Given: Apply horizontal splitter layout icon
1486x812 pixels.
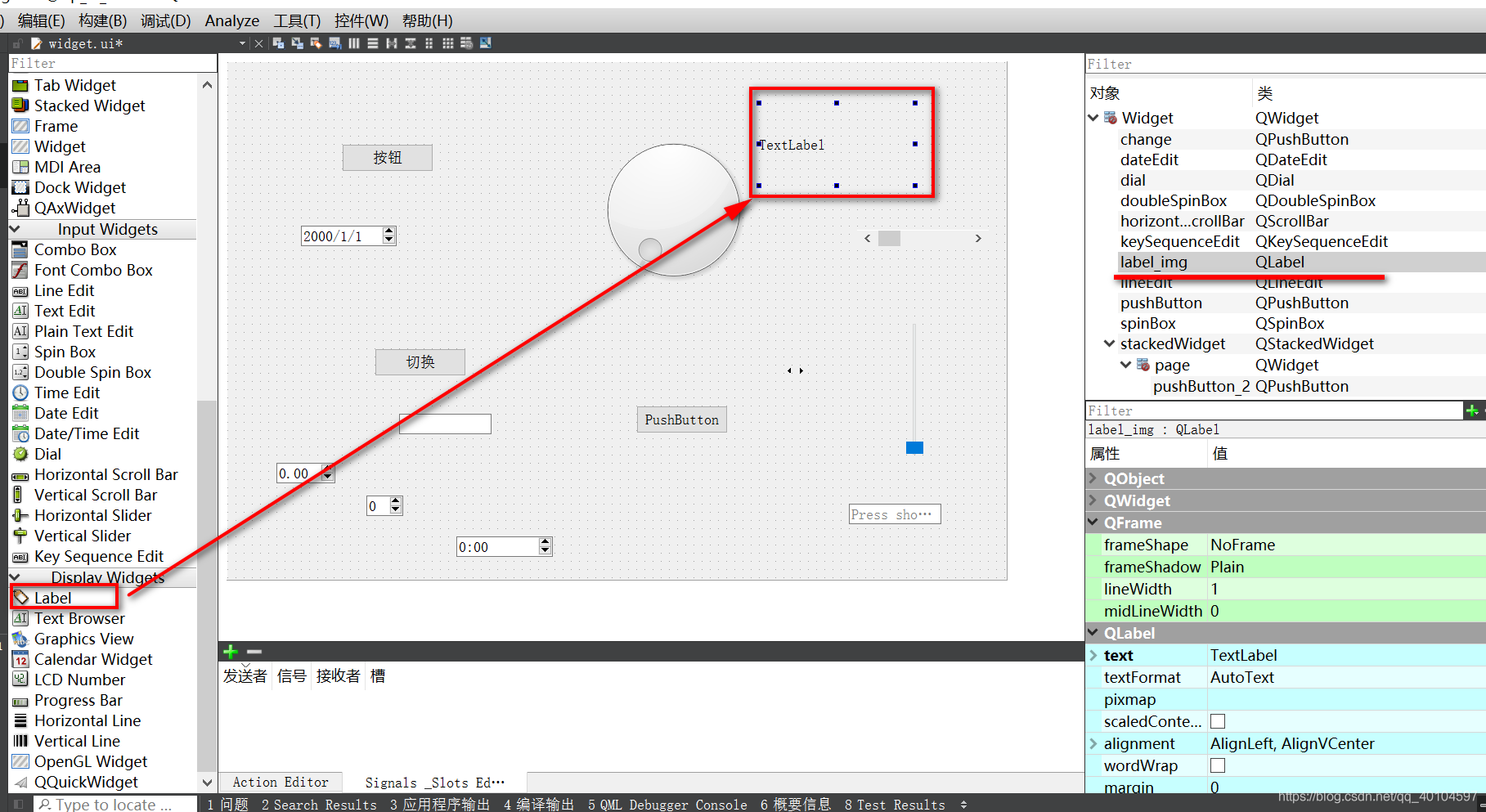Looking at the screenshot, I should tap(392, 43).
